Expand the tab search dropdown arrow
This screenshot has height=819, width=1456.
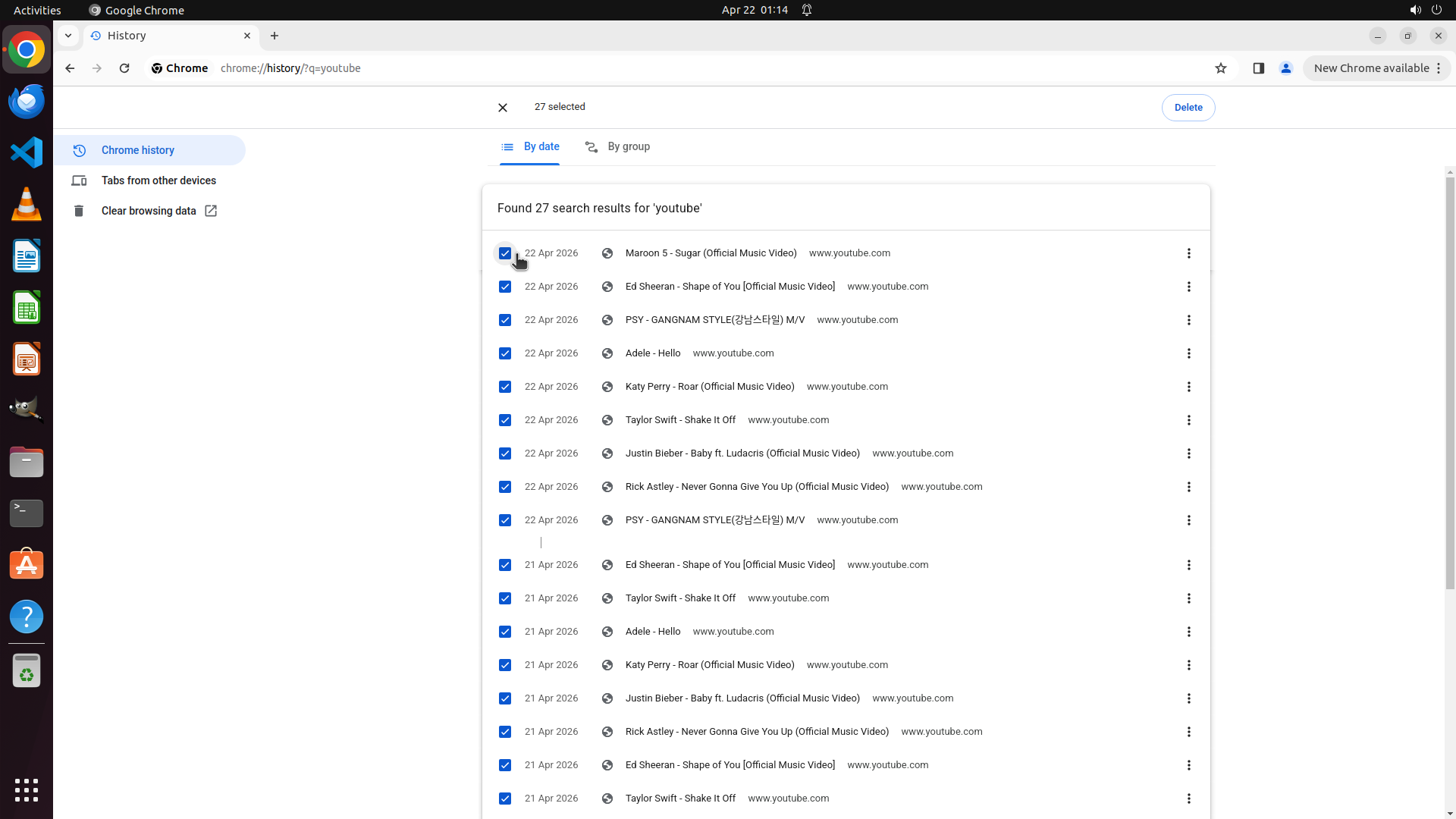(x=68, y=36)
